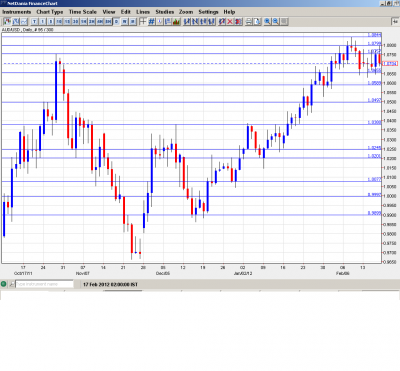The height and width of the screenshot is (371, 400).
Task: Click the detach chart icon at toolbar right
Action: [395, 22]
